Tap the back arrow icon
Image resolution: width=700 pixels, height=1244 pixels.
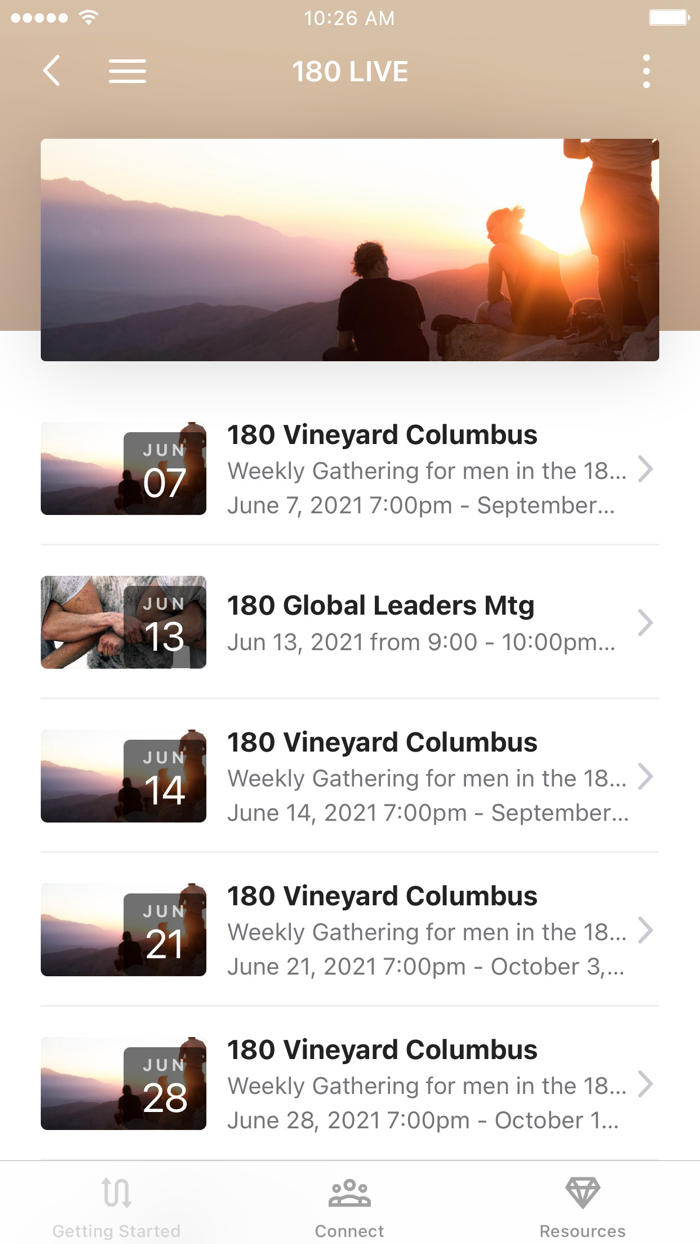click(x=52, y=71)
